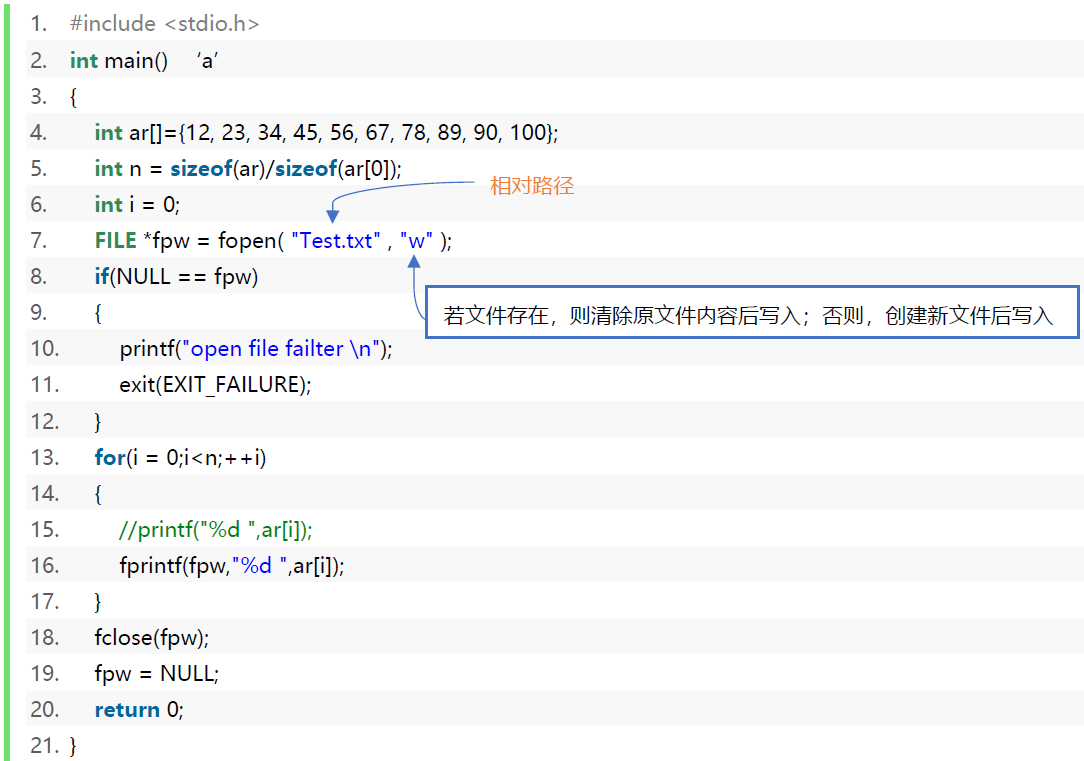Click line number 21 in the gutter
Viewport: 1084px width, 761px height.
point(44,746)
